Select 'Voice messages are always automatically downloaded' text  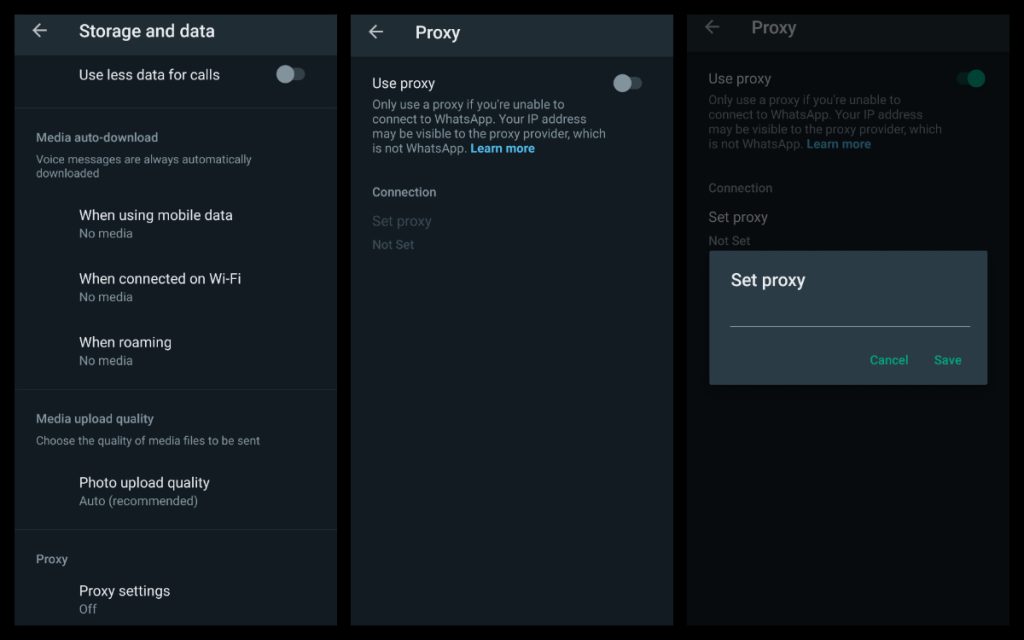pos(144,166)
